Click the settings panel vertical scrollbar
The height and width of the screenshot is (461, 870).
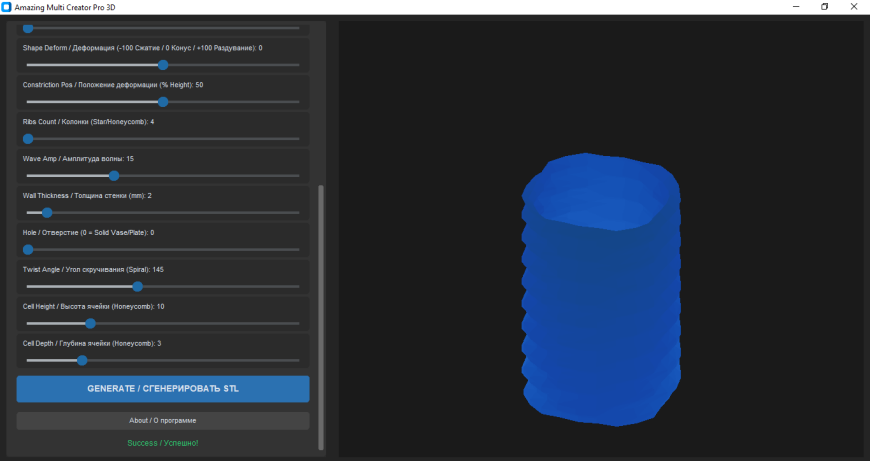coord(321,317)
